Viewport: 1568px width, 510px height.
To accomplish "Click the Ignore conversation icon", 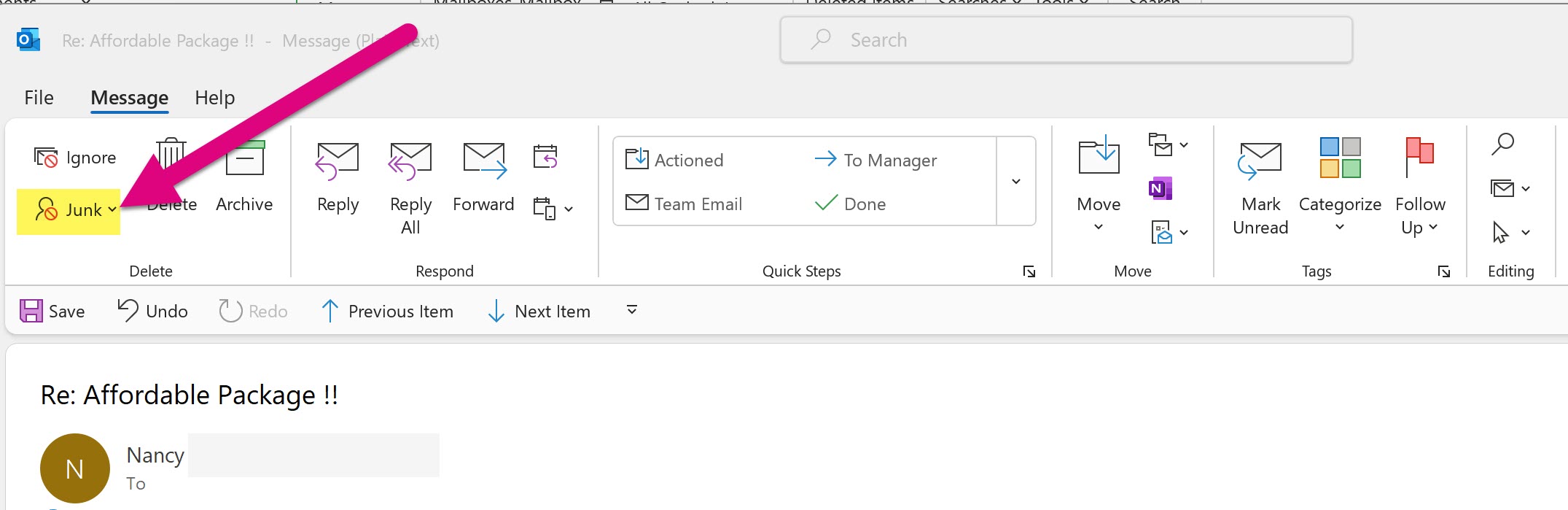I will (46, 158).
